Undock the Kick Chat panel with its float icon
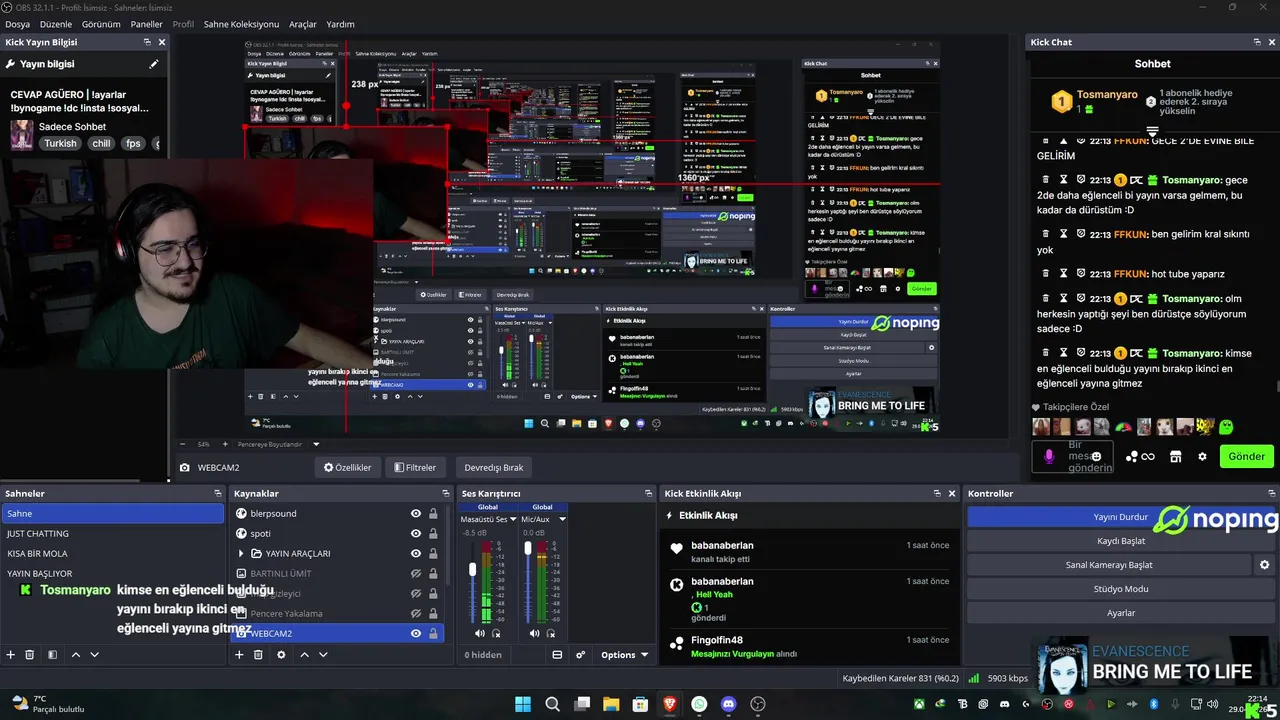 click(1257, 42)
